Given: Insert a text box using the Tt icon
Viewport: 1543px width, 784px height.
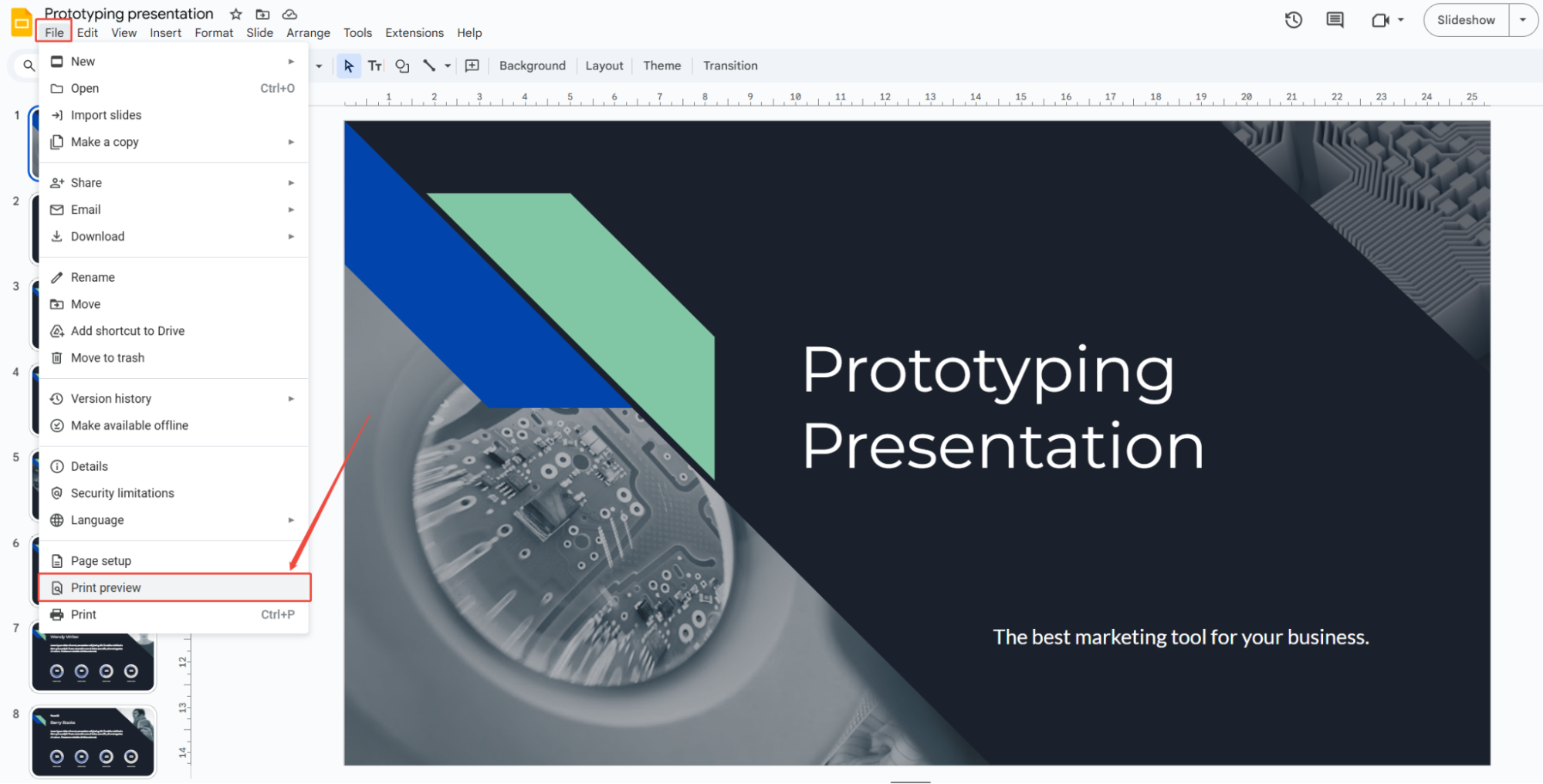Looking at the screenshot, I should tap(374, 66).
